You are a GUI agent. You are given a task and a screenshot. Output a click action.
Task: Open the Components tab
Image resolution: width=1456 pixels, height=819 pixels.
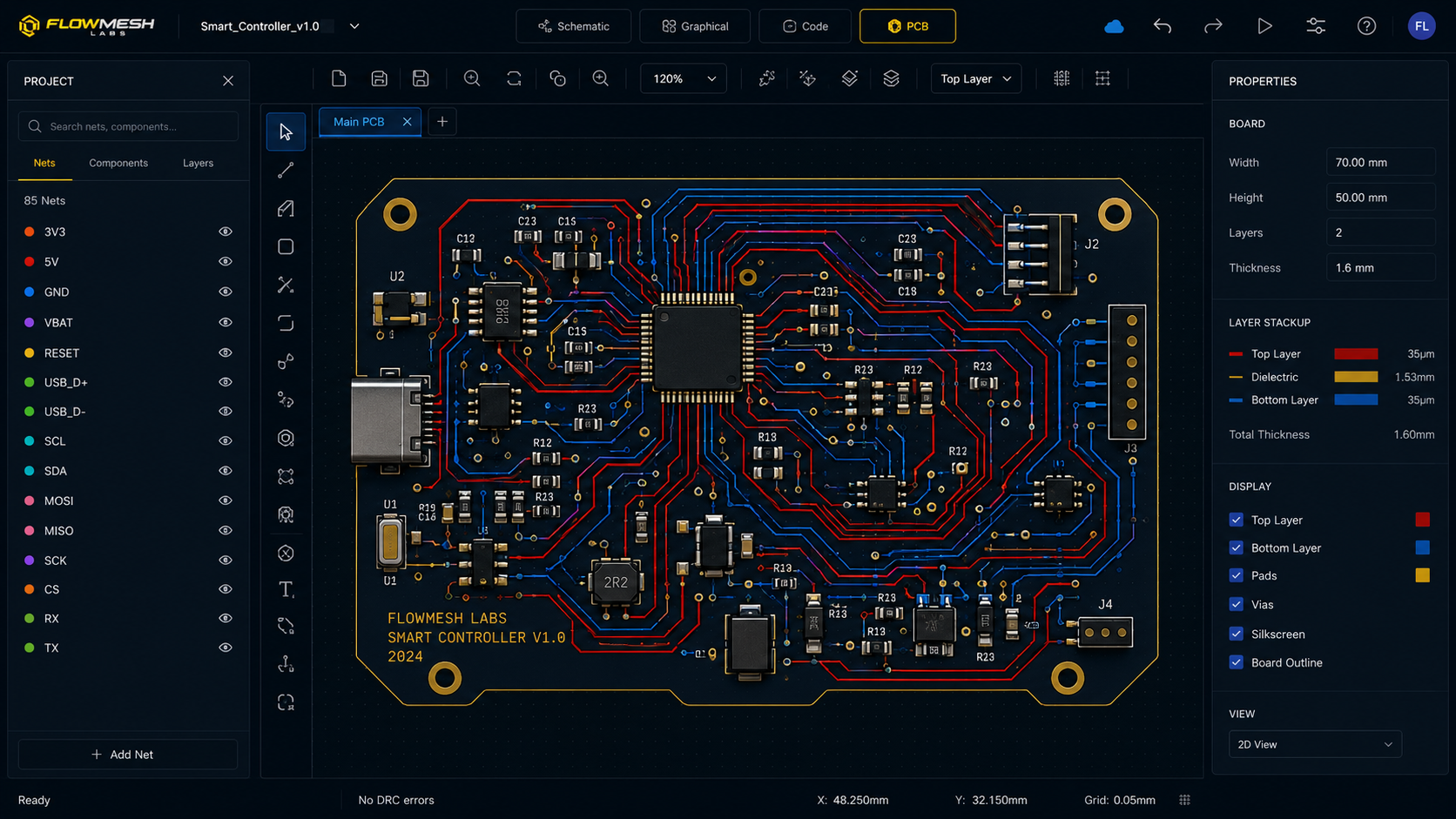(x=118, y=163)
